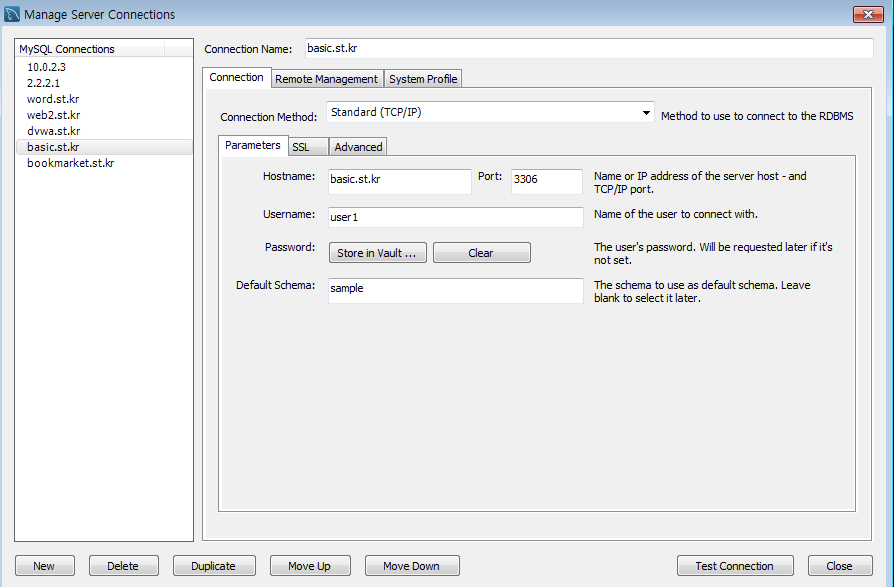
Task: Duplicate the selected connection
Action: (214, 566)
